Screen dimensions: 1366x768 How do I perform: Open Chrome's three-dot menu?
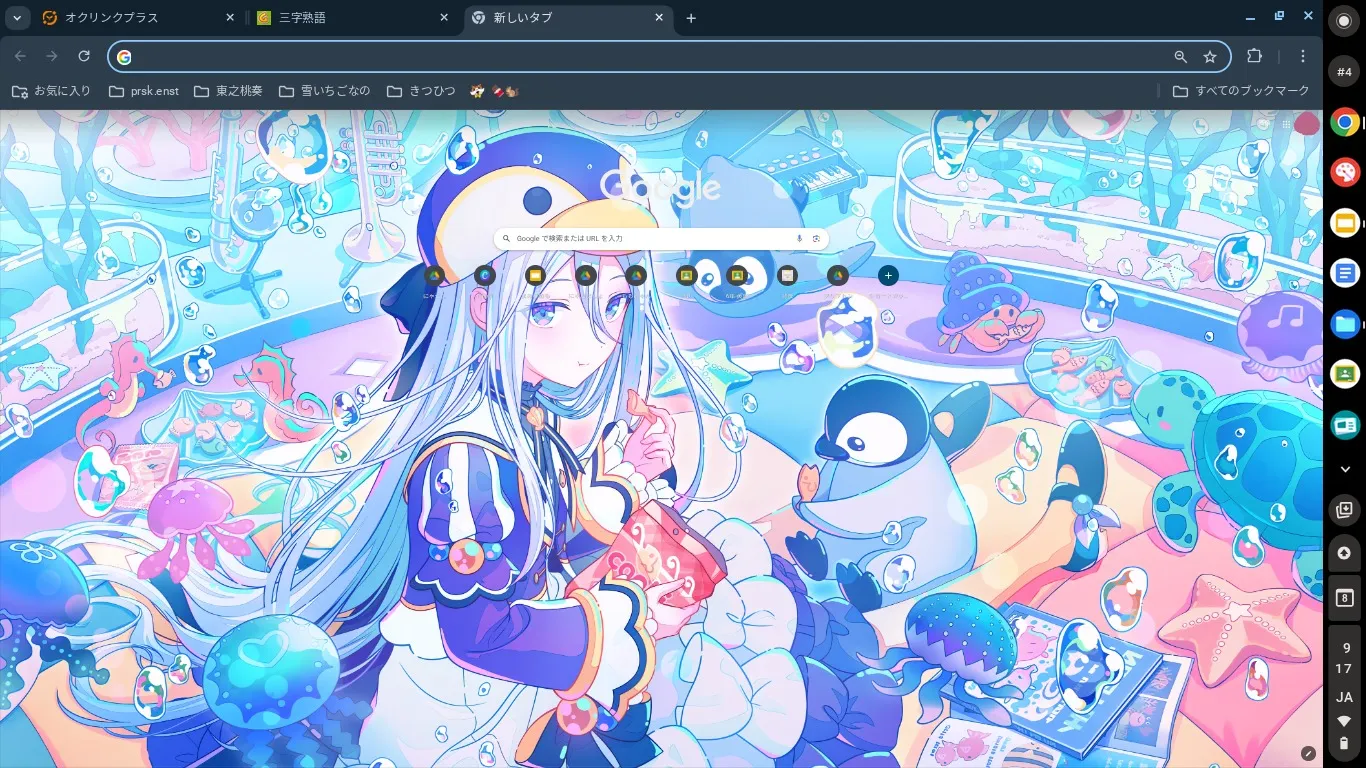point(1302,57)
